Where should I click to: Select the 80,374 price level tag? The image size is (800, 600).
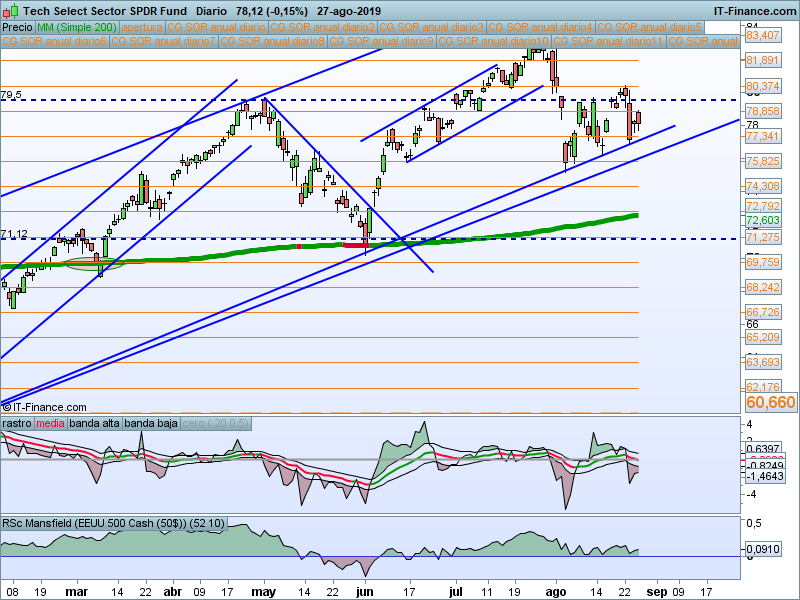pos(763,86)
